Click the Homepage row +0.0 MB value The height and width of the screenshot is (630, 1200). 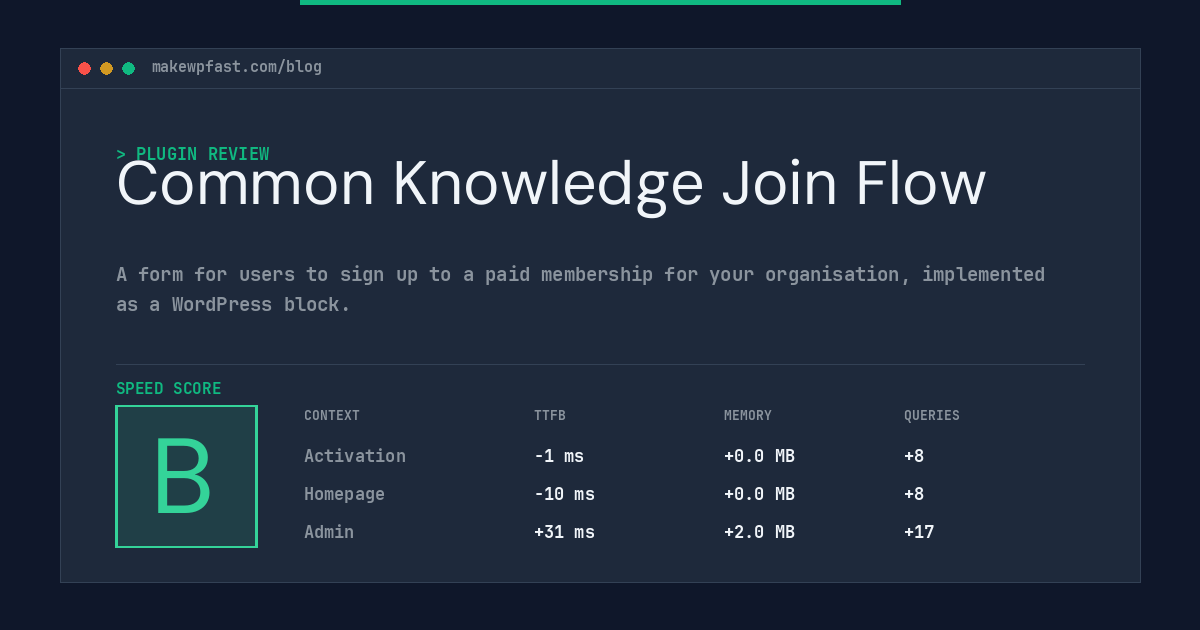point(759,494)
